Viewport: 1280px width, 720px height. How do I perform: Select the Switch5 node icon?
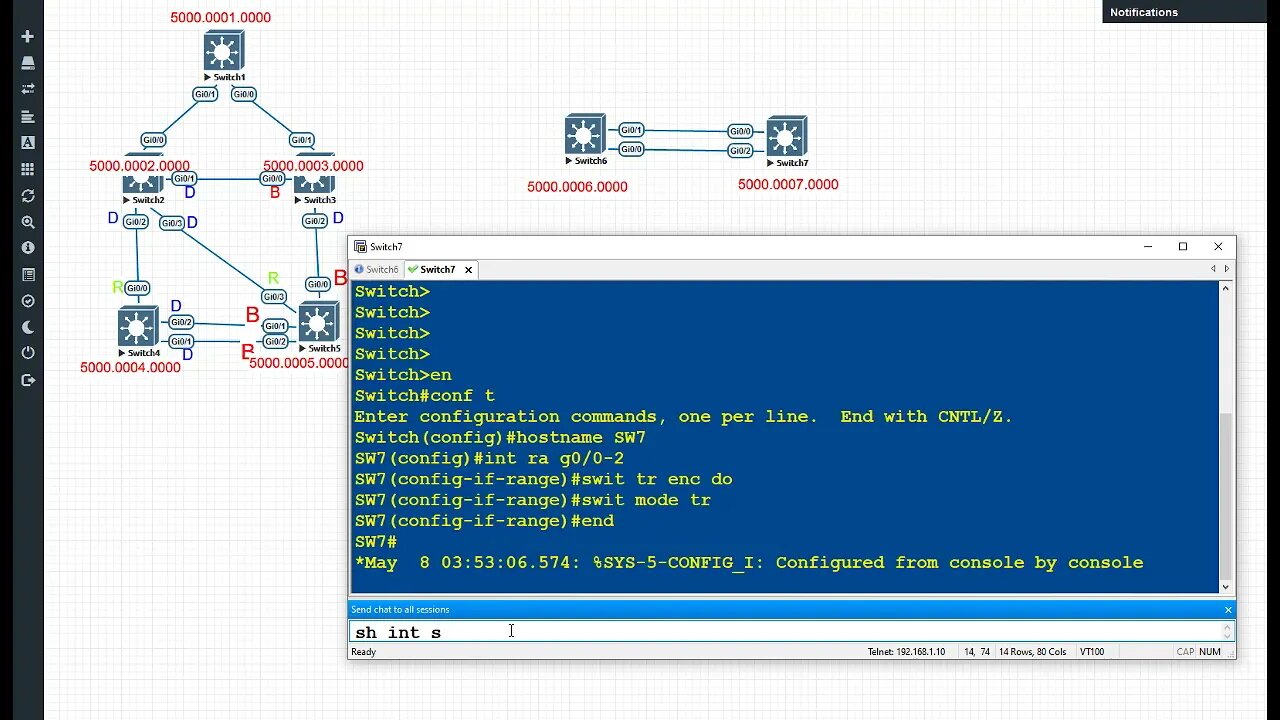[319, 322]
